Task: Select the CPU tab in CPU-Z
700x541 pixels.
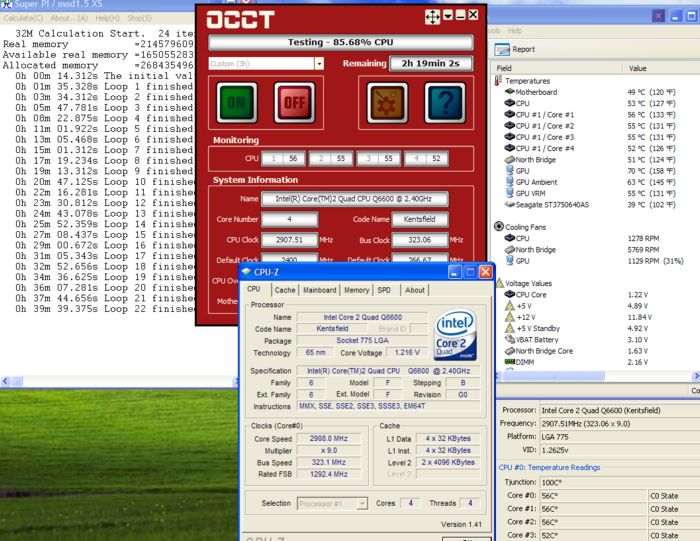Action: point(254,289)
